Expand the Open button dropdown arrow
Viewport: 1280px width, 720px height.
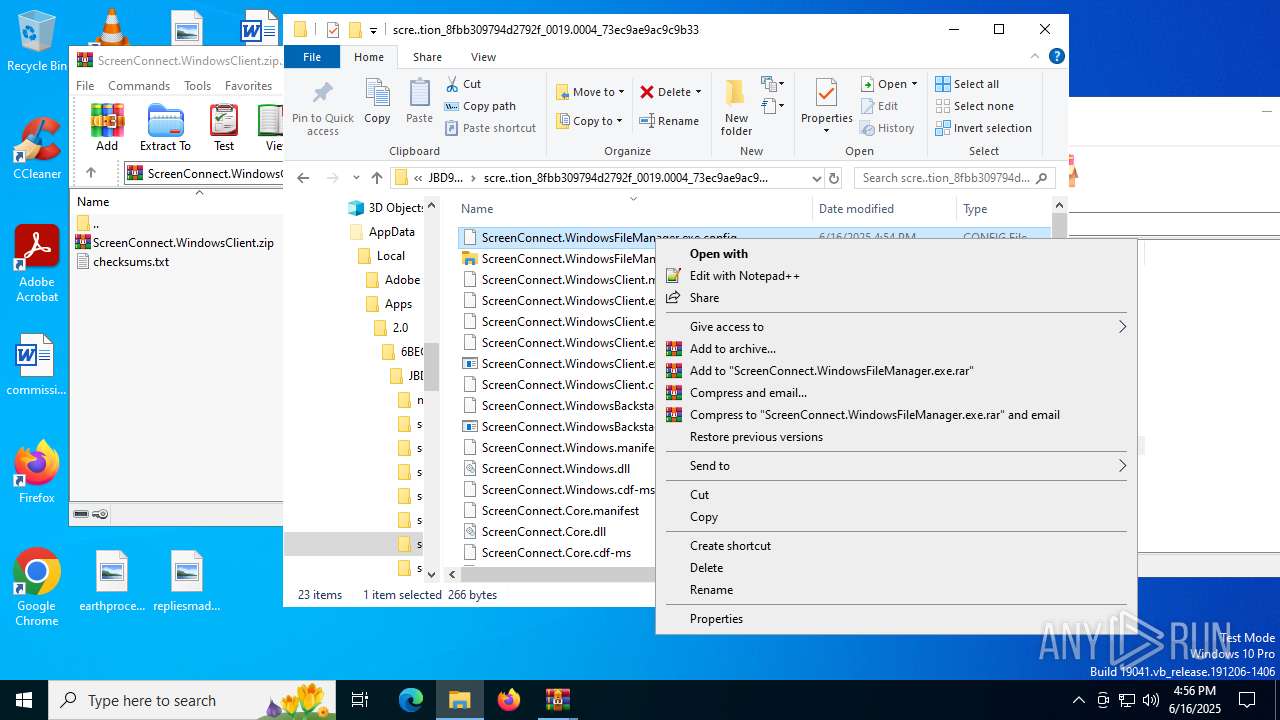pos(914,84)
